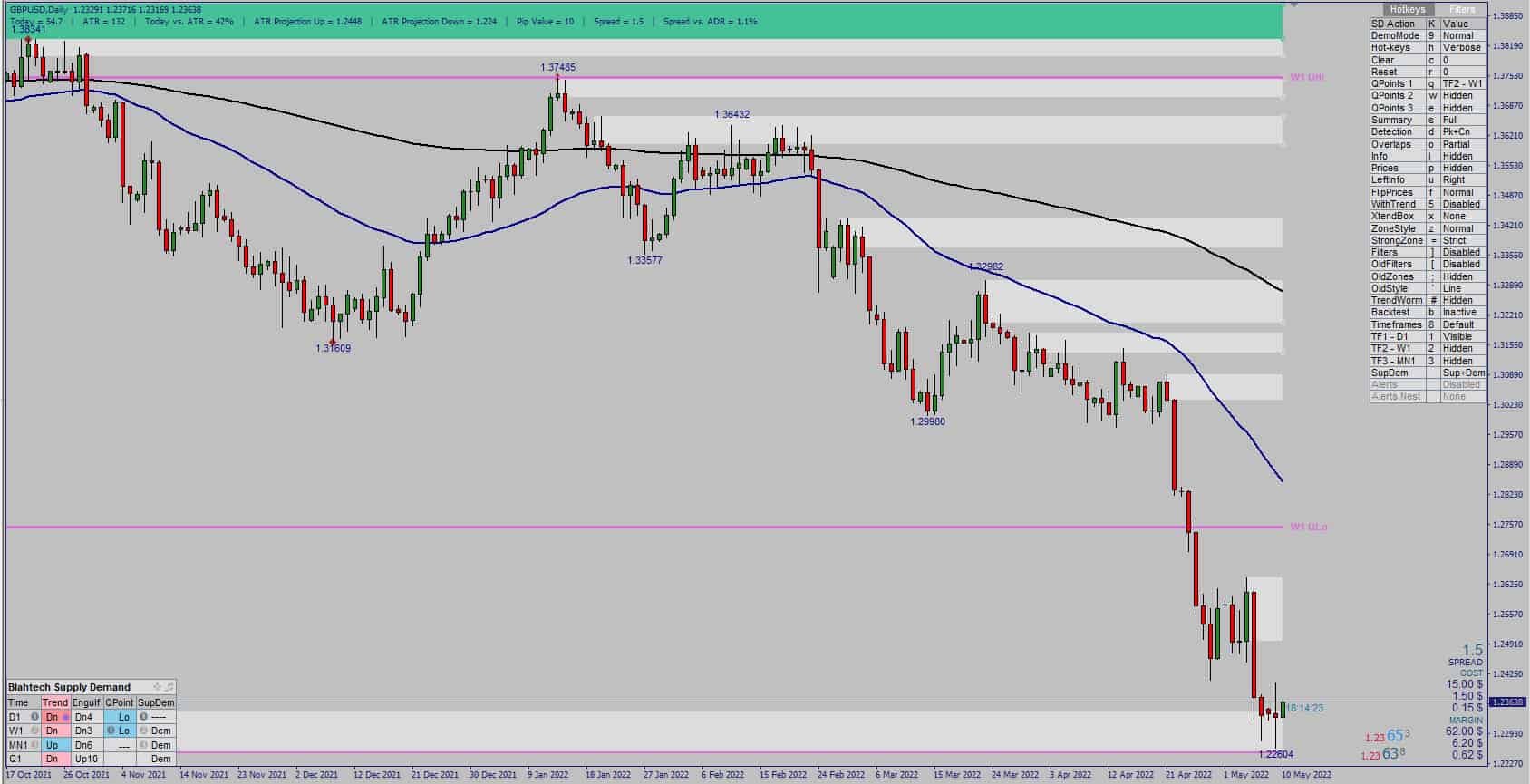Click the cross-arrows icon in Blahtech Supply Demand header

pyautogui.click(x=157, y=687)
